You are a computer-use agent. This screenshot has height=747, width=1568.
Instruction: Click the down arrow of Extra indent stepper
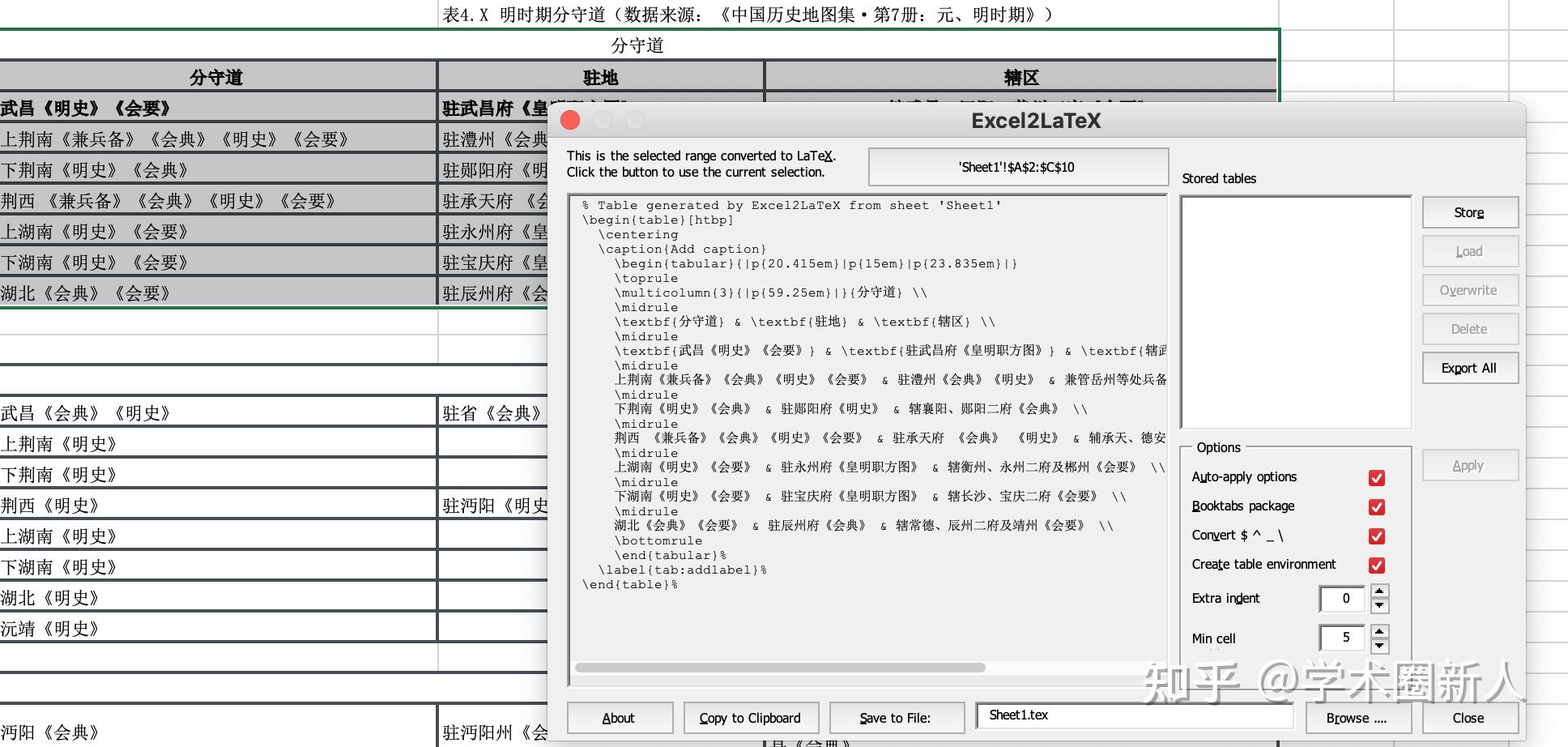[1379, 605]
